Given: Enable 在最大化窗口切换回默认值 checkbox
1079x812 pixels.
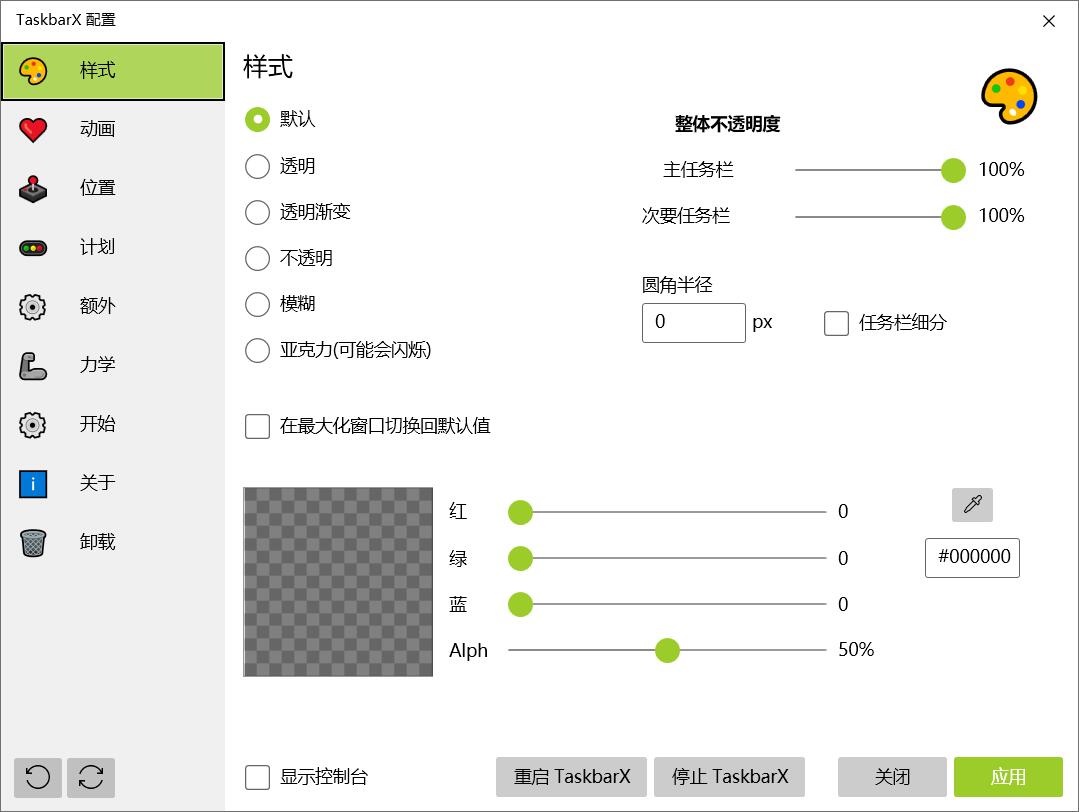Looking at the screenshot, I should point(257,426).
